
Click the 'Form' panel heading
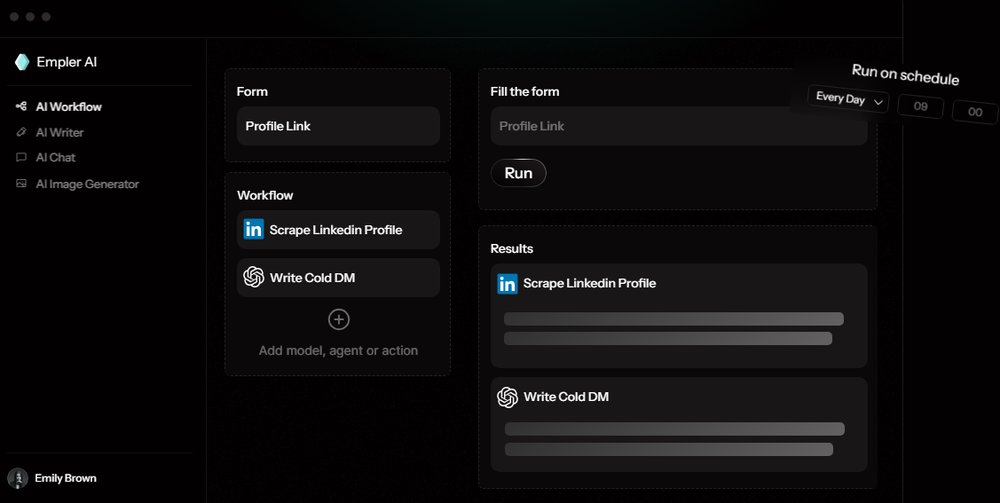click(x=252, y=92)
